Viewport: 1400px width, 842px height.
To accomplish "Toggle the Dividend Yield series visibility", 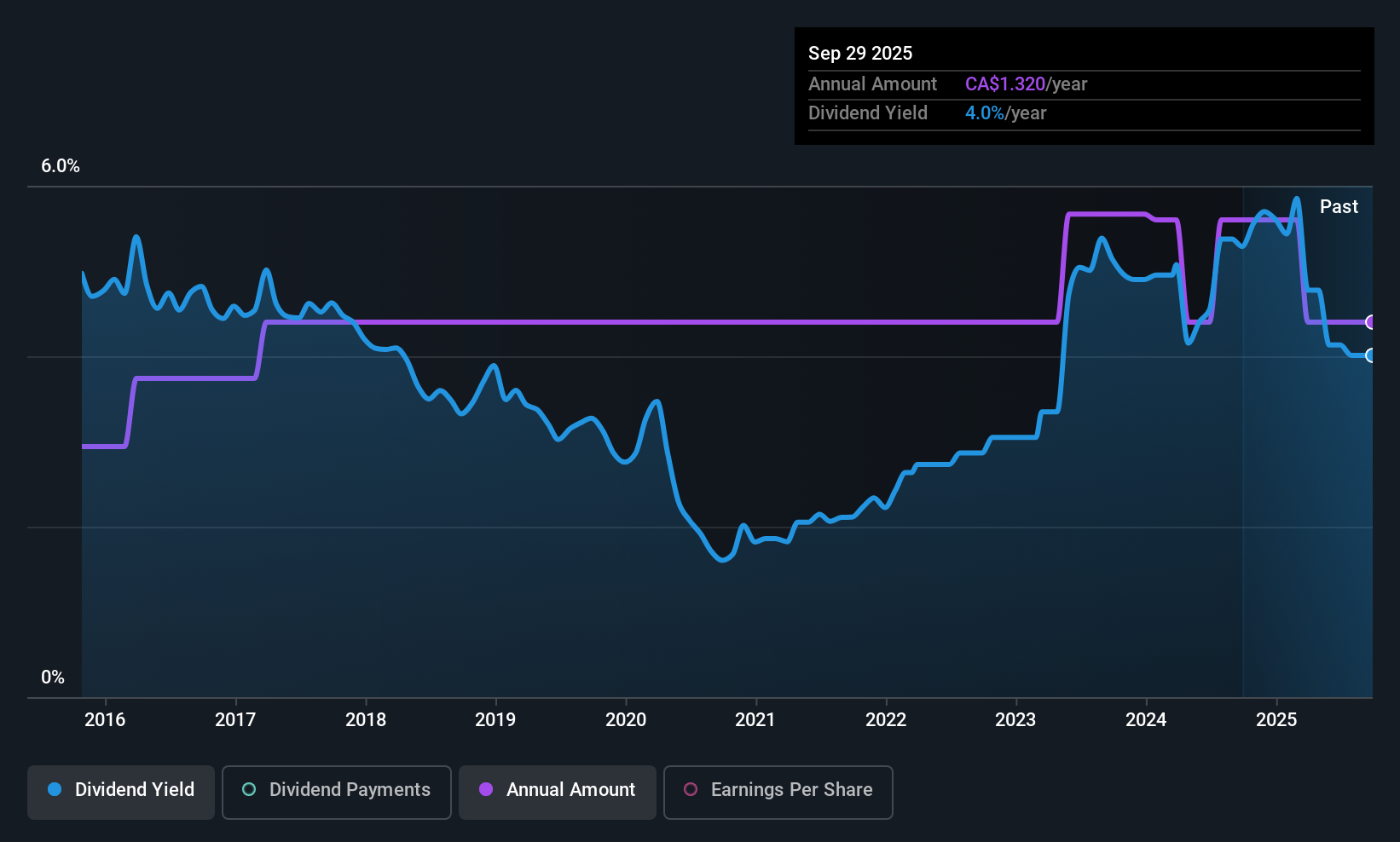I will point(120,792).
